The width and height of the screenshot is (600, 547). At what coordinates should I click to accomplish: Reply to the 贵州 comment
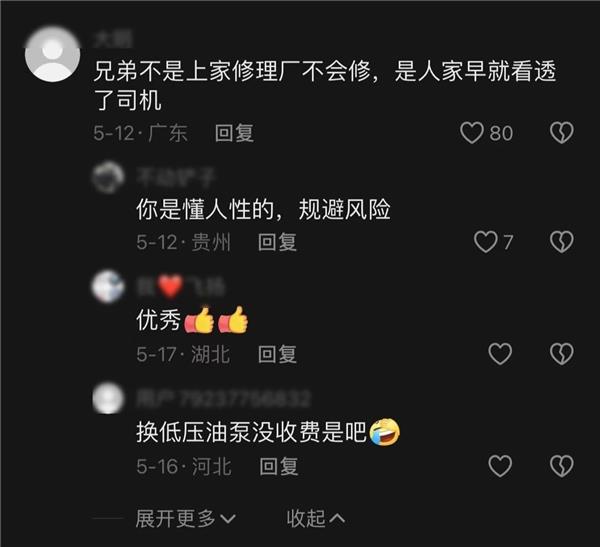pyautogui.click(x=277, y=242)
